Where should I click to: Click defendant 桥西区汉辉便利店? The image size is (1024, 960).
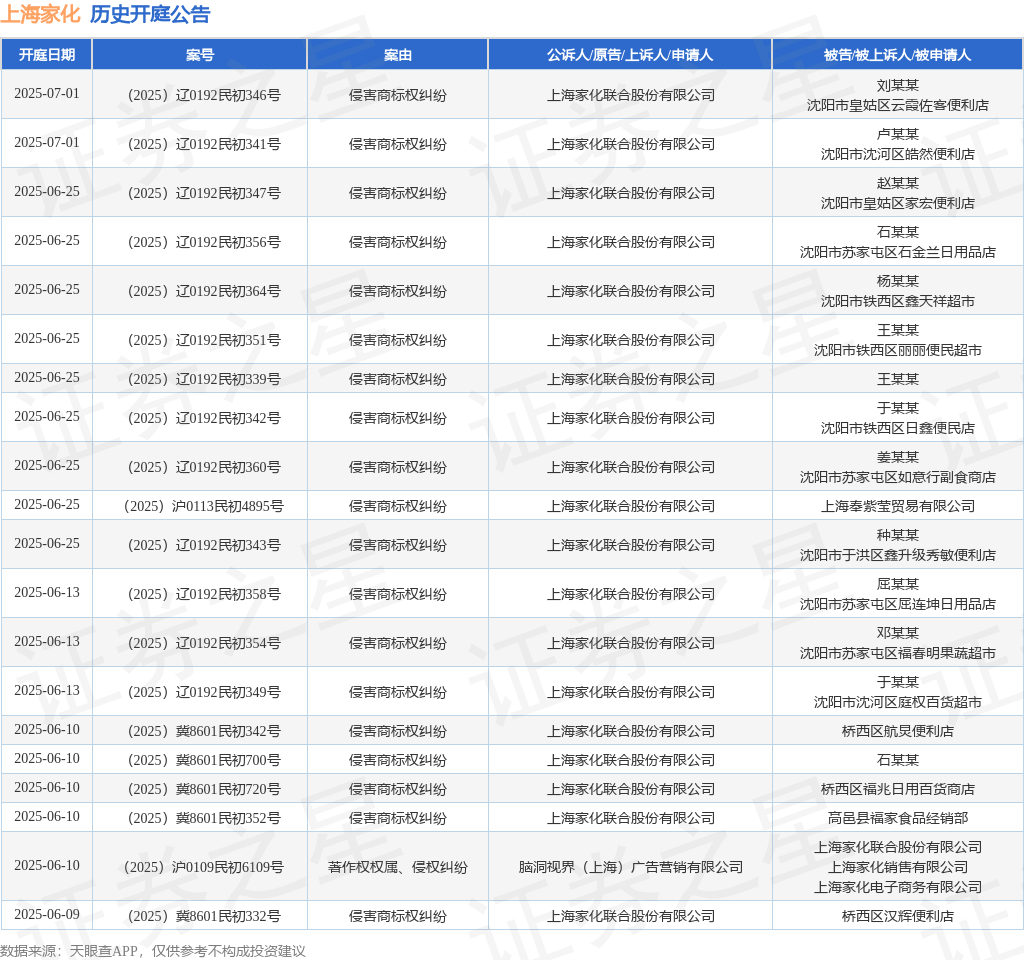click(x=897, y=916)
